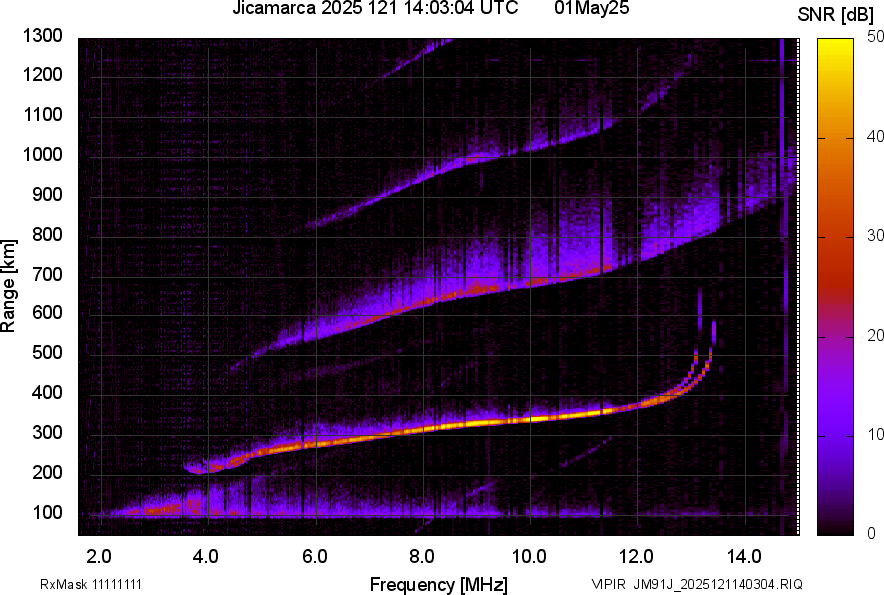The width and height of the screenshot is (884, 595).
Task: Click the range tick label '1000'
Action: pyautogui.click(x=42, y=155)
